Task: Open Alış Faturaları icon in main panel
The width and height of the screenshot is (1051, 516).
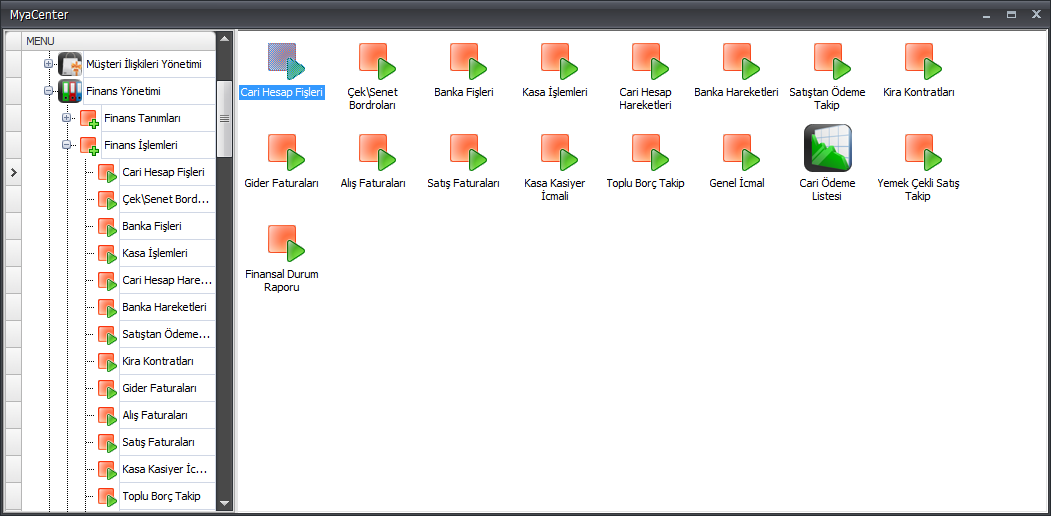Action: 377,151
